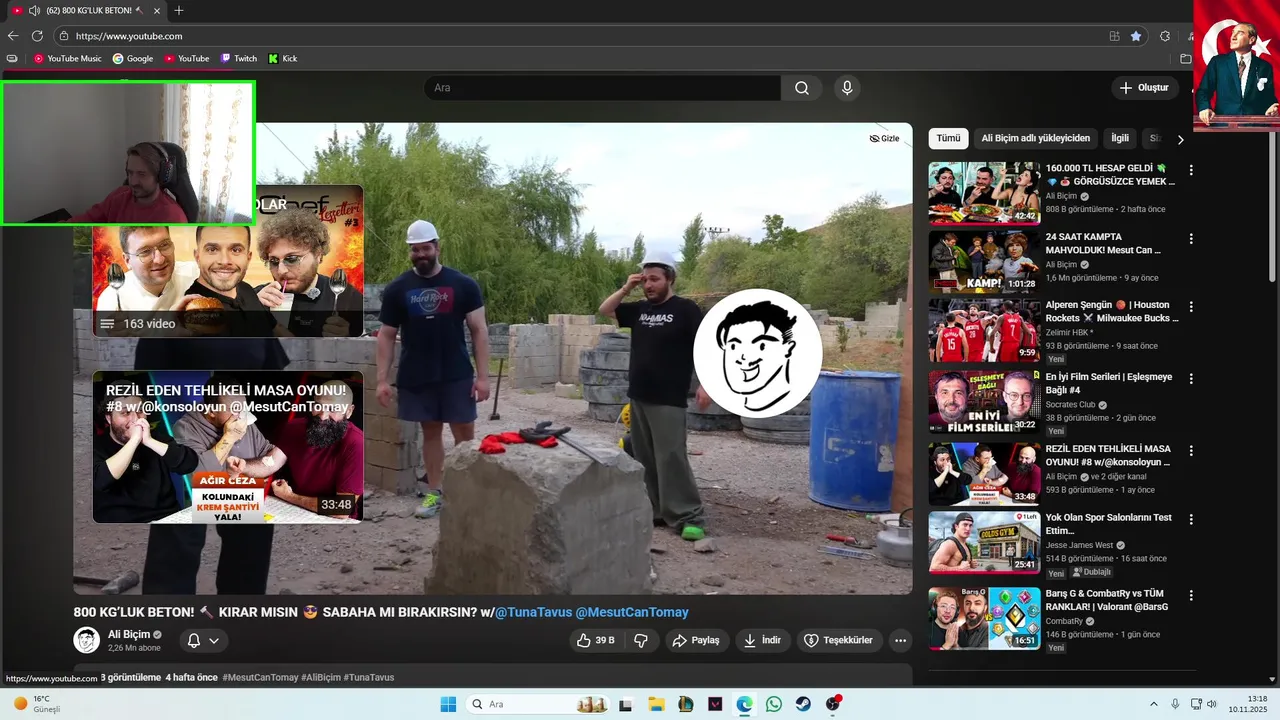Click the bookmark star in the address bar
The width and height of the screenshot is (1280, 720).
1136,36
